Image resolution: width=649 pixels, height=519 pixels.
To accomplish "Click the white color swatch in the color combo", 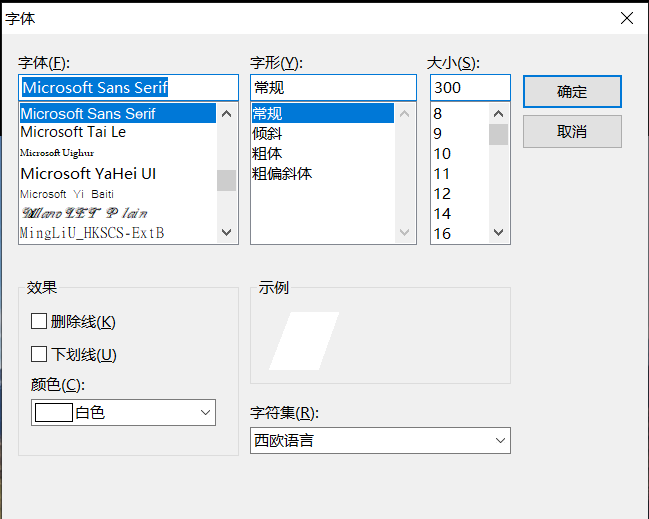I will pyautogui.click(x=54, y=412).
